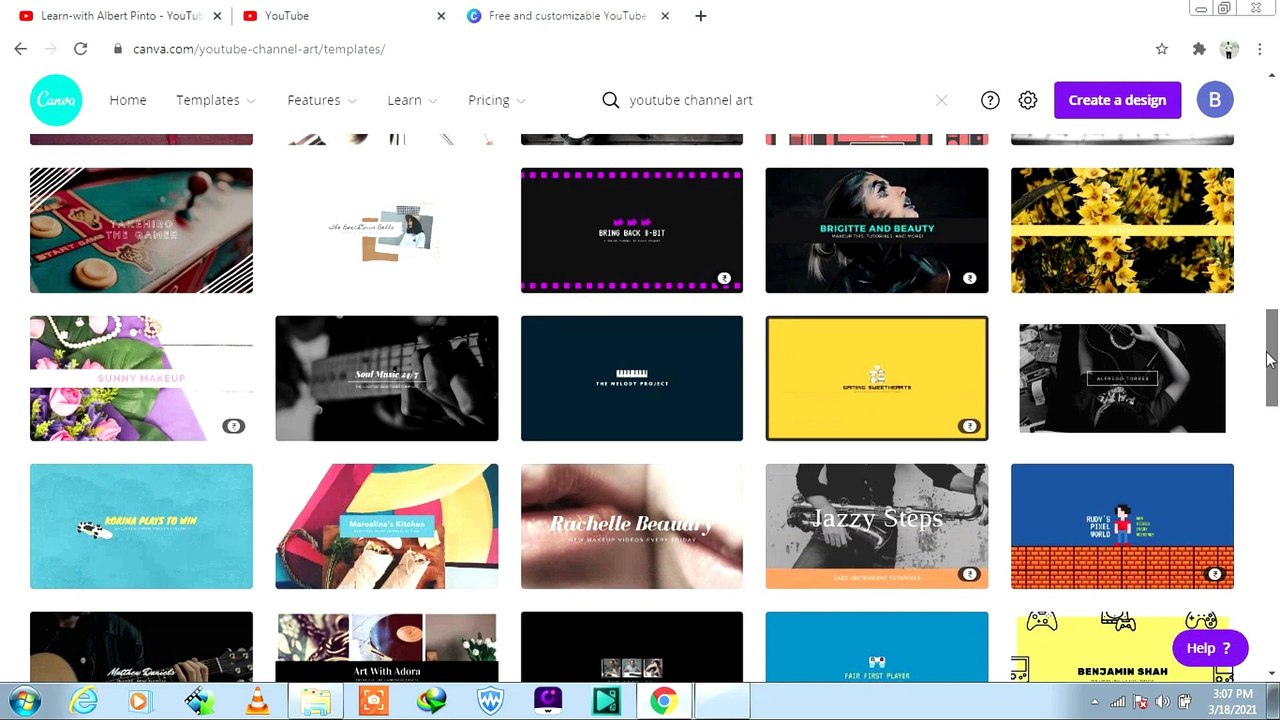Viewport: 1280px width, 720px height.
Task: Open Canva settings gear
Action: 1028,100
